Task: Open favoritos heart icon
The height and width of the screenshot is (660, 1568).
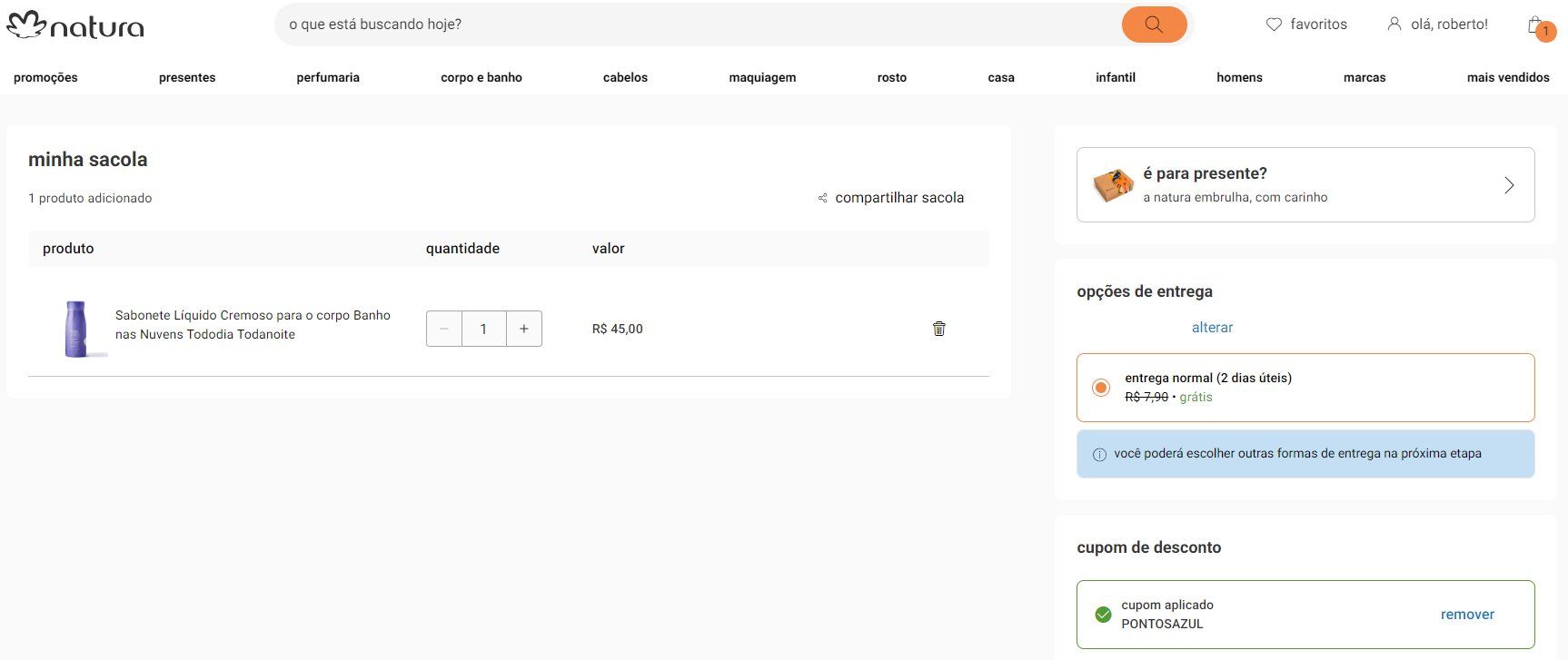Action: point(1274,25)
